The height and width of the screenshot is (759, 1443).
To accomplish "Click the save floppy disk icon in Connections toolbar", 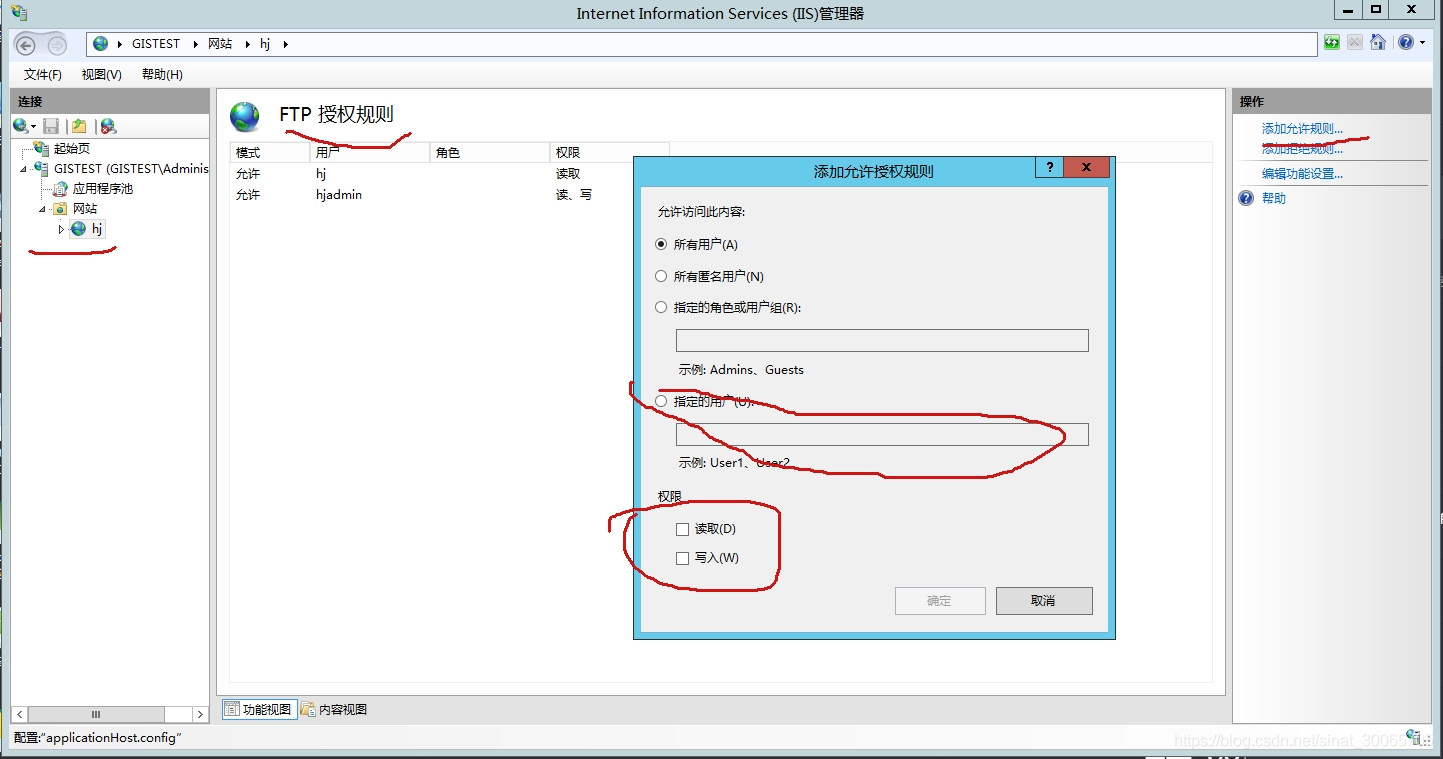I will 51,126.
